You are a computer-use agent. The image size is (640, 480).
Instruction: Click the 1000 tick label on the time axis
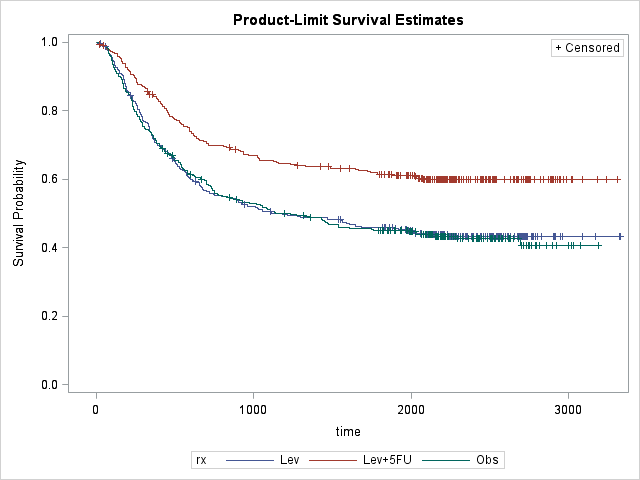(253, 410)
